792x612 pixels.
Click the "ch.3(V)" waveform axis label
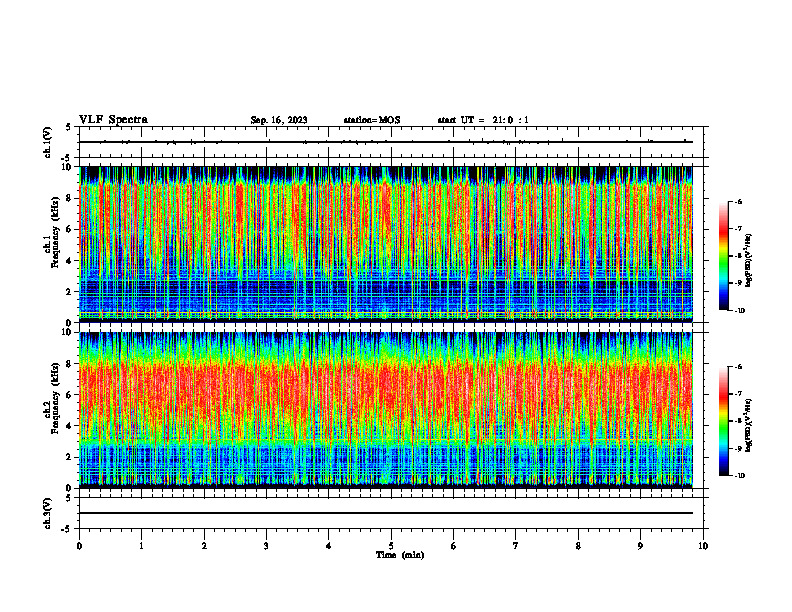pyautogui.click(x=48, y=513)
